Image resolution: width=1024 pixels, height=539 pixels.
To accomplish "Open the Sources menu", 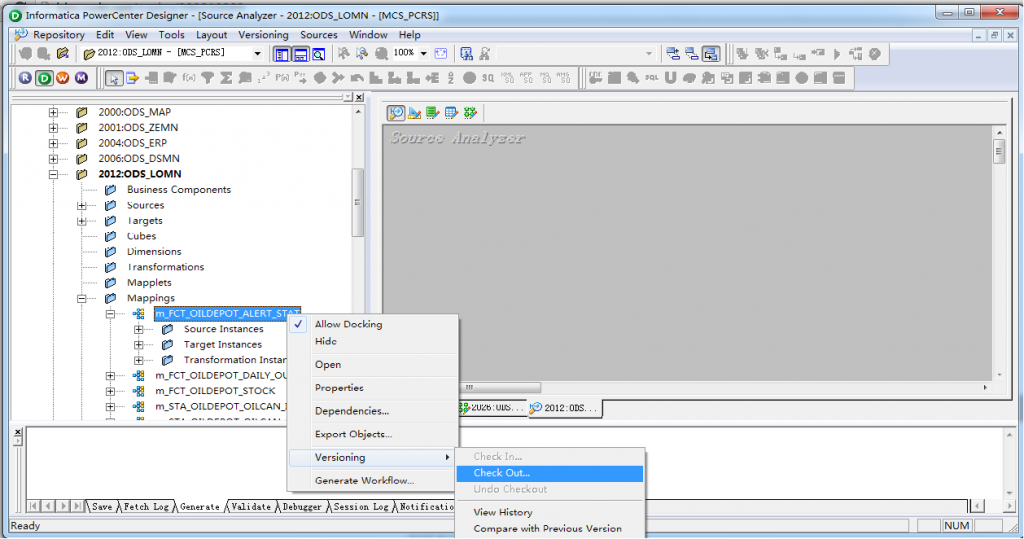I will 319,35.
